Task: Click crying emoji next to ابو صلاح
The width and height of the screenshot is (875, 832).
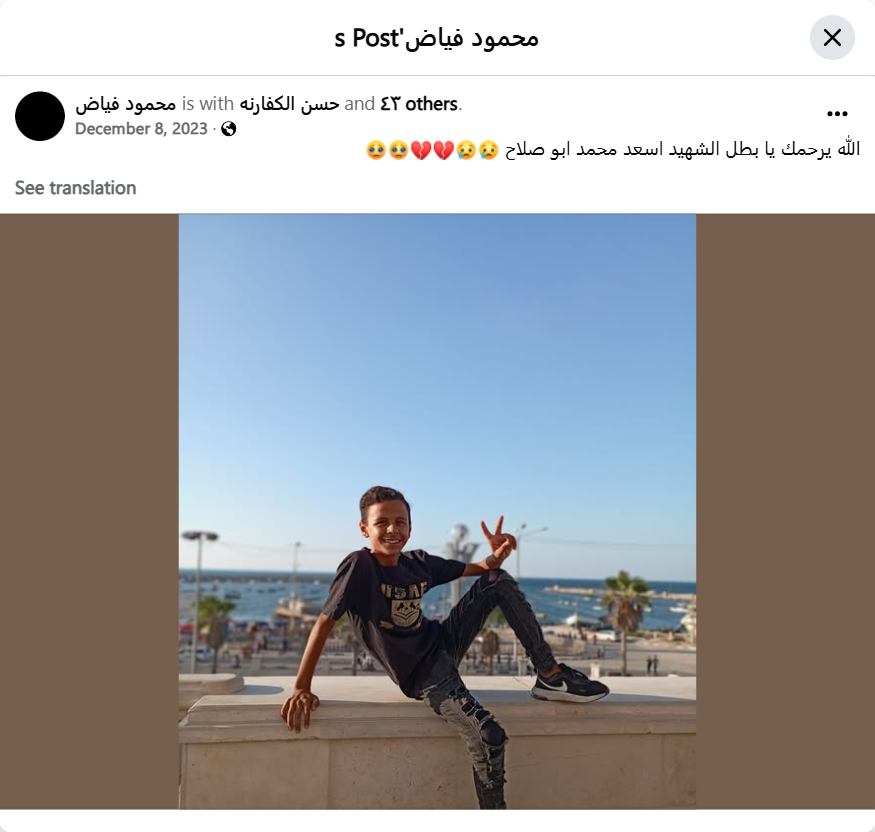Action: [489, 150]
